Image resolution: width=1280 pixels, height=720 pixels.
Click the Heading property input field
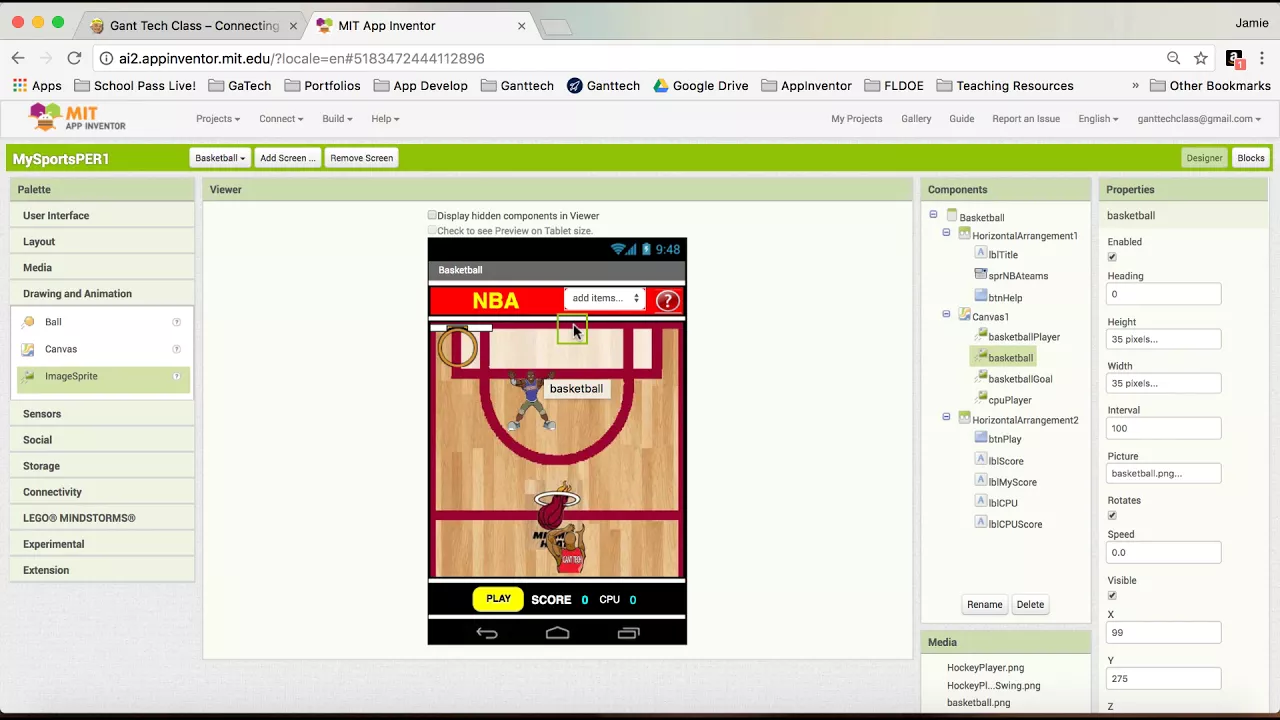[1164, 294]
